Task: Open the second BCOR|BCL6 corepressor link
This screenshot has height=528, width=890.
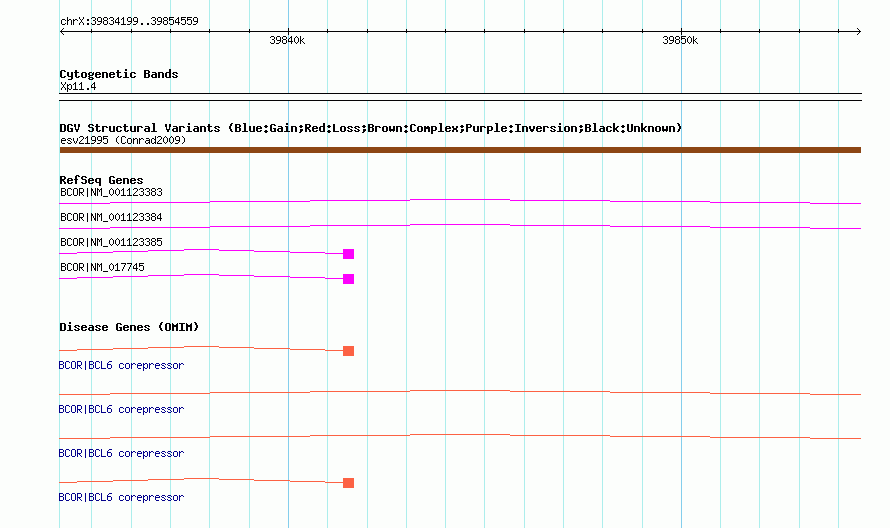Action: pyautogui.click(x=121, y=409)
